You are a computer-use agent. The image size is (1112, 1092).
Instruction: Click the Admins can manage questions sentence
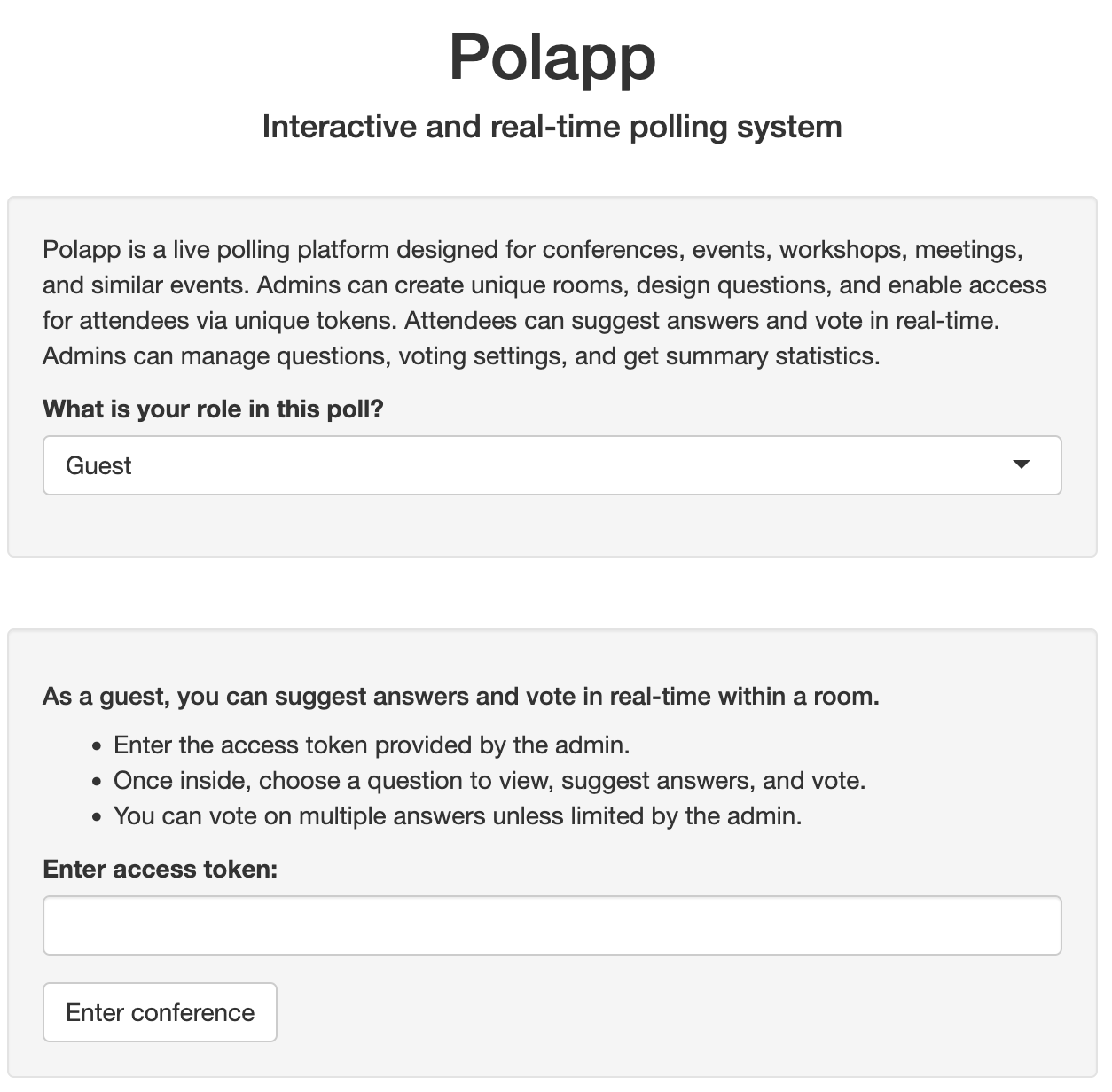461,356
